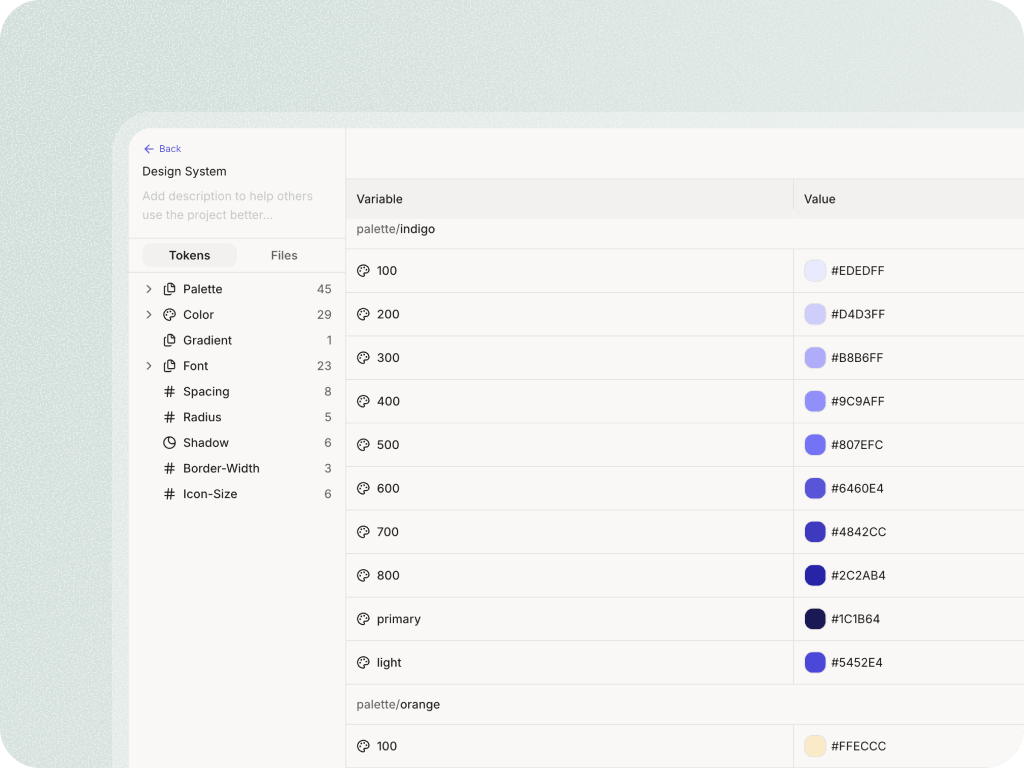This screenshot has width=1024, height=768.
Task: Click the Design System project title
Action: [x=184, y=171]
